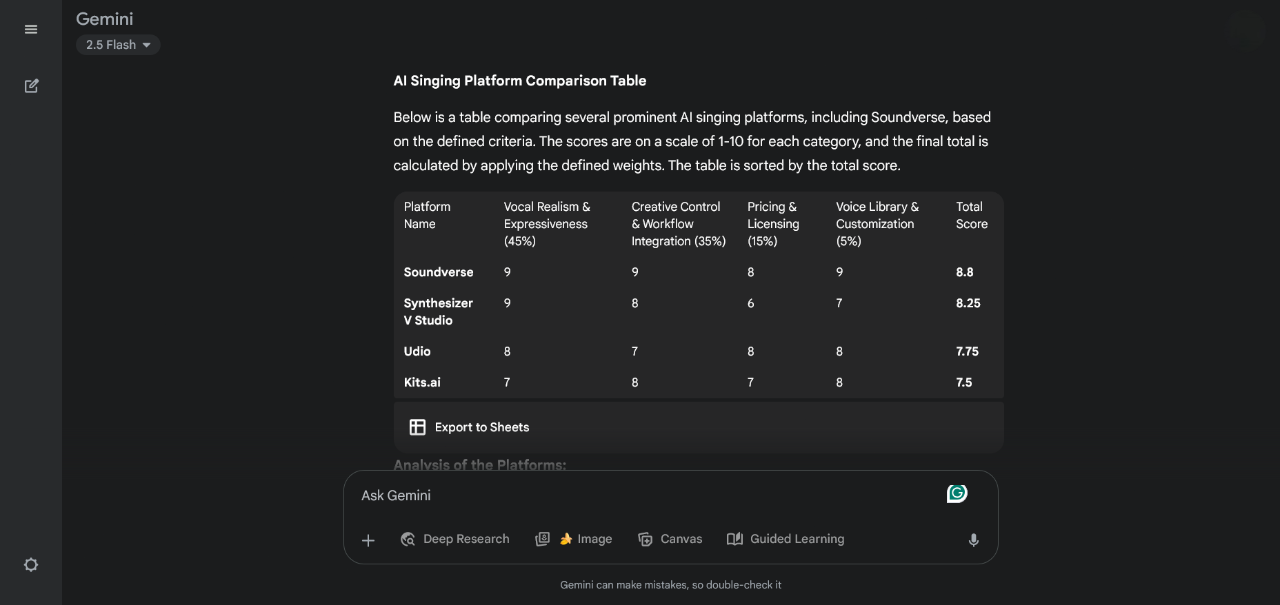1280x605 pixels.
Task: Click the Analysis of the Platforms heading
Action: (480, 465)
